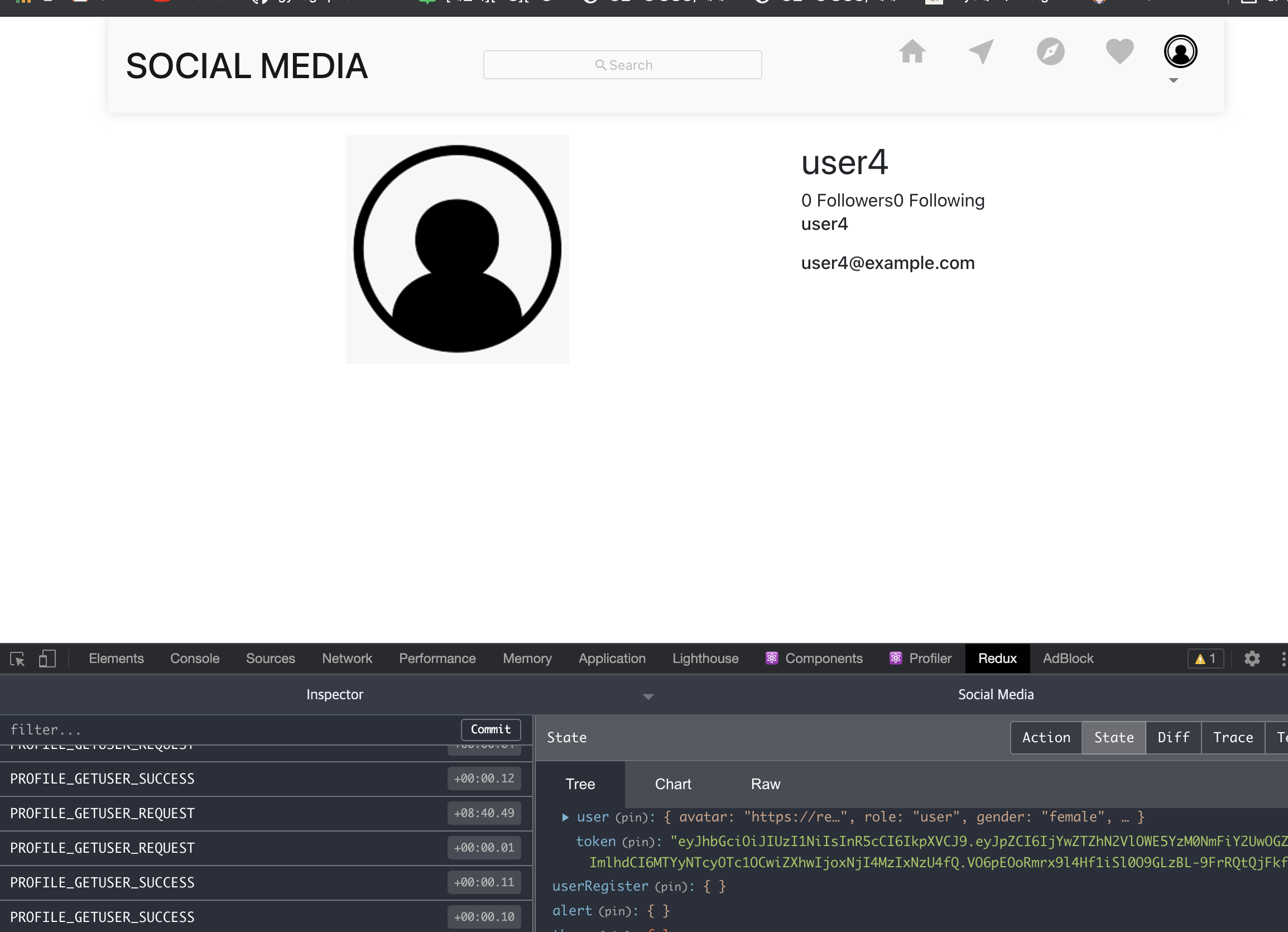Select the Chart tab
This screenshot has width=1288, height=932.
pyautogui.click(x=672, y=784)
